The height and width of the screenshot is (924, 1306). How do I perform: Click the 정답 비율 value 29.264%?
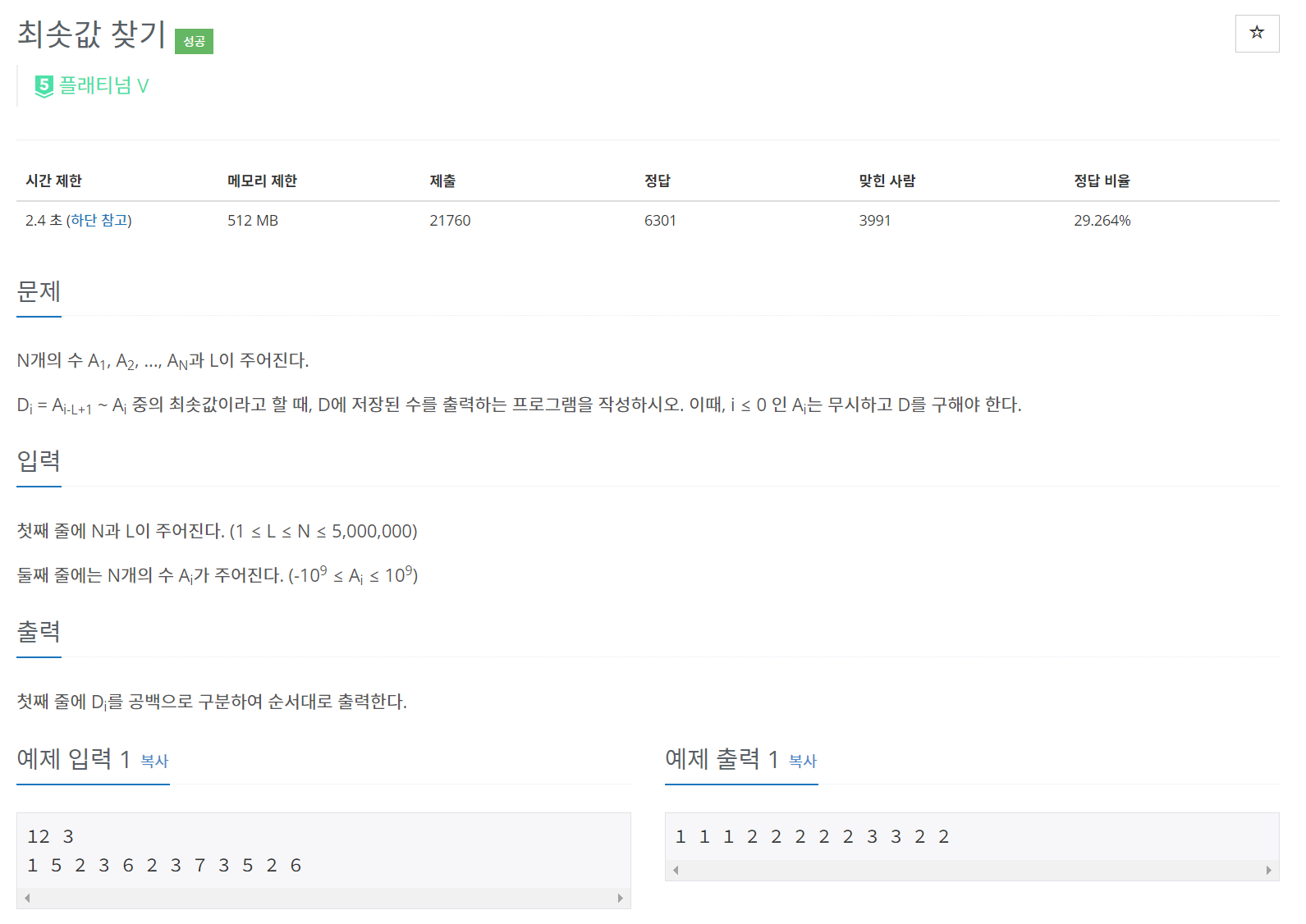pyautogui.click(x=1102, y=220)
